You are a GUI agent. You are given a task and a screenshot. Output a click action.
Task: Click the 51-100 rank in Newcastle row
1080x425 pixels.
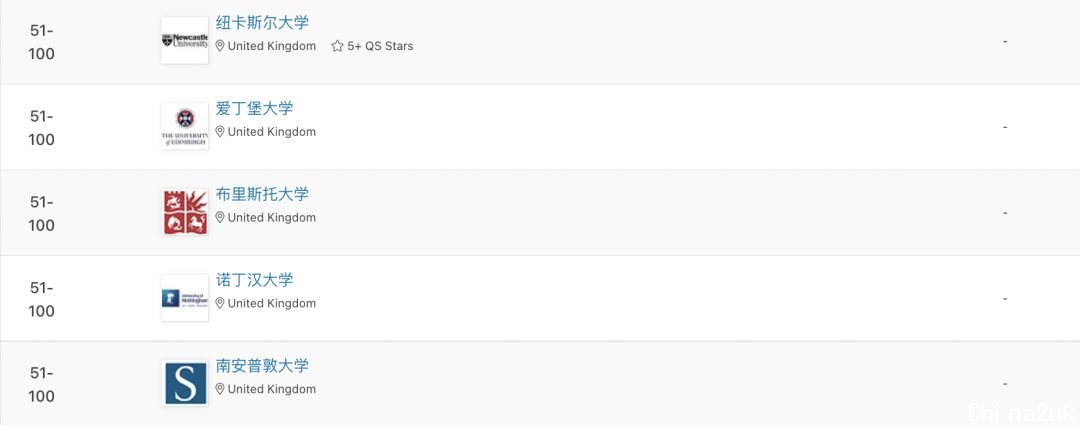click(x=41, y=42)
